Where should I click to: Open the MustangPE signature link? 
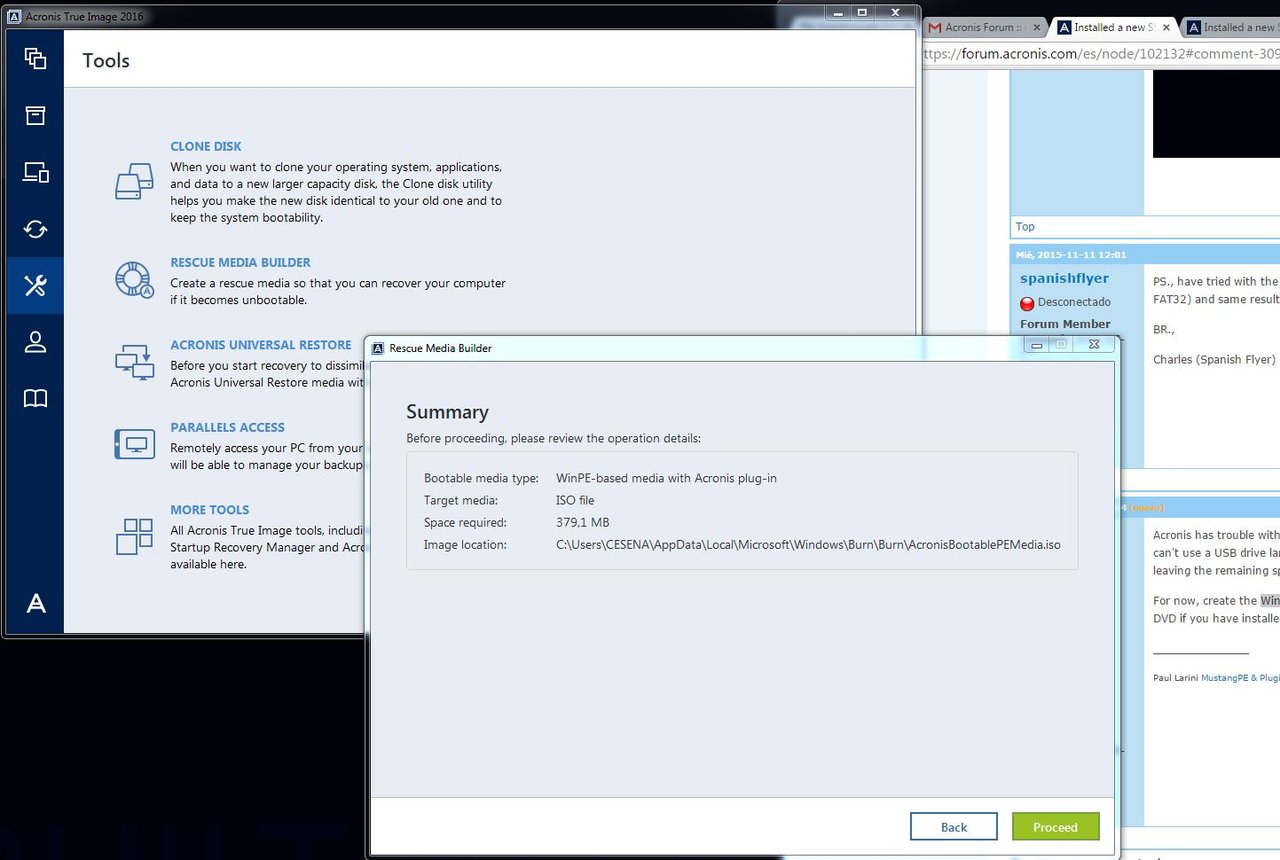pyautogui.click(x=1240, y=677)
